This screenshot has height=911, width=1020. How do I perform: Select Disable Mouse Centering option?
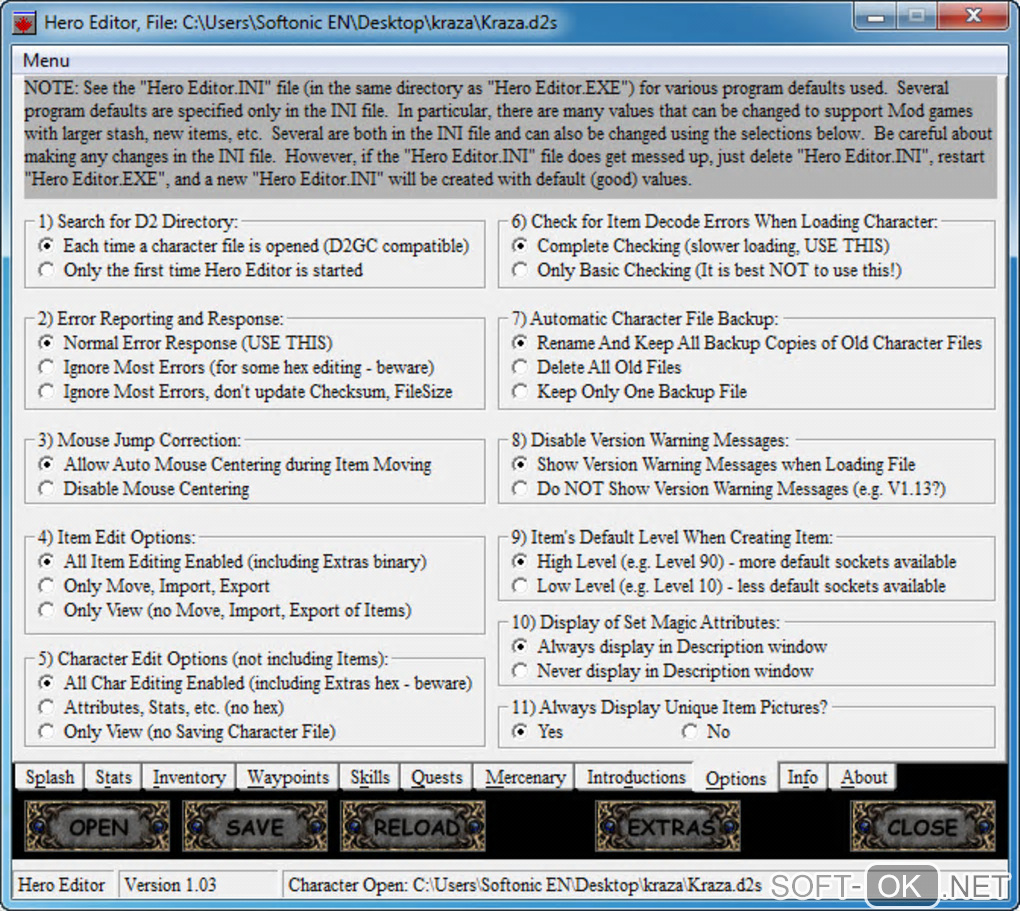(x=144, y=489)
